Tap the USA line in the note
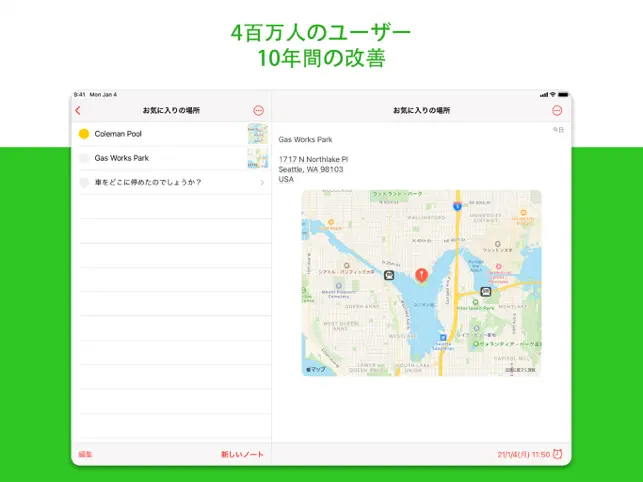The image size is (643, 482). coord(286,179)
